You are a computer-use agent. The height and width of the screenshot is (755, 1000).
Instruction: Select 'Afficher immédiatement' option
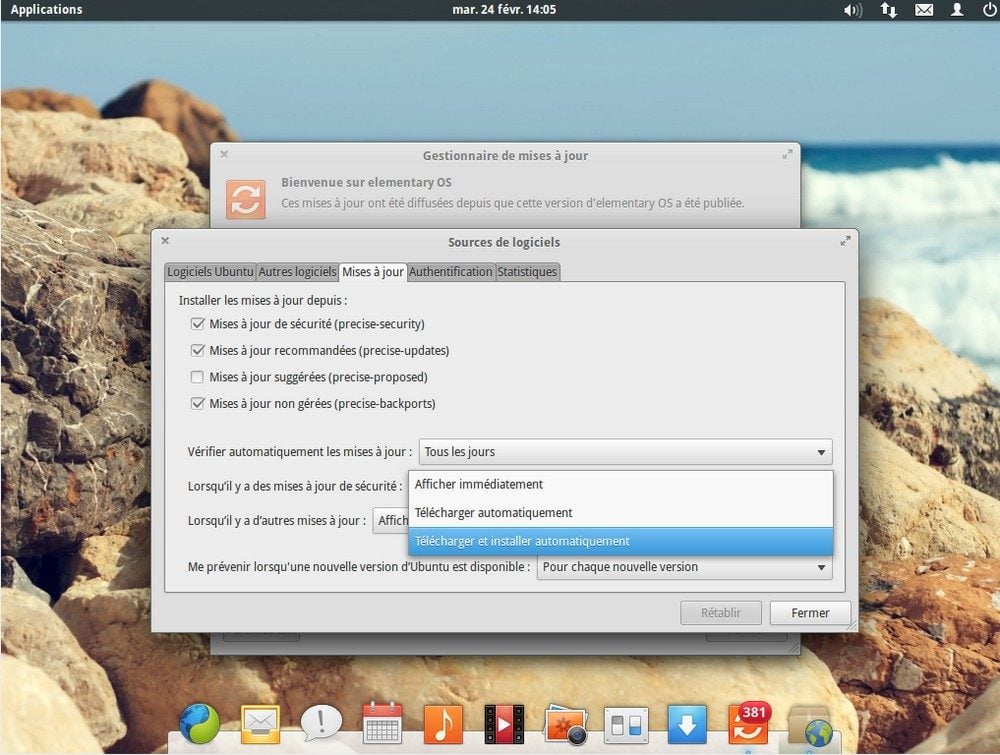pyautogui.click(x=621, y=485)
